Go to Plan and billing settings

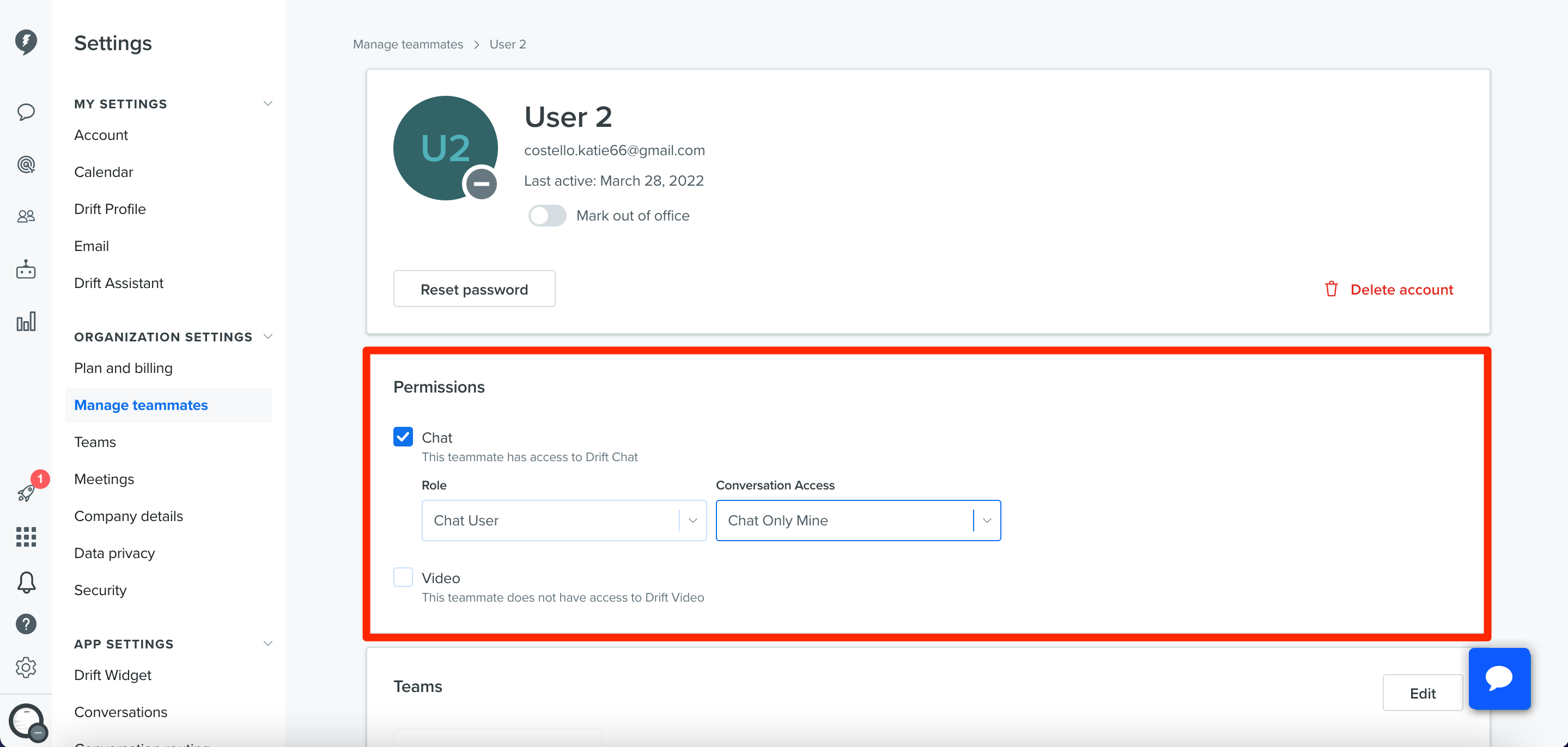tap(124, 368)
